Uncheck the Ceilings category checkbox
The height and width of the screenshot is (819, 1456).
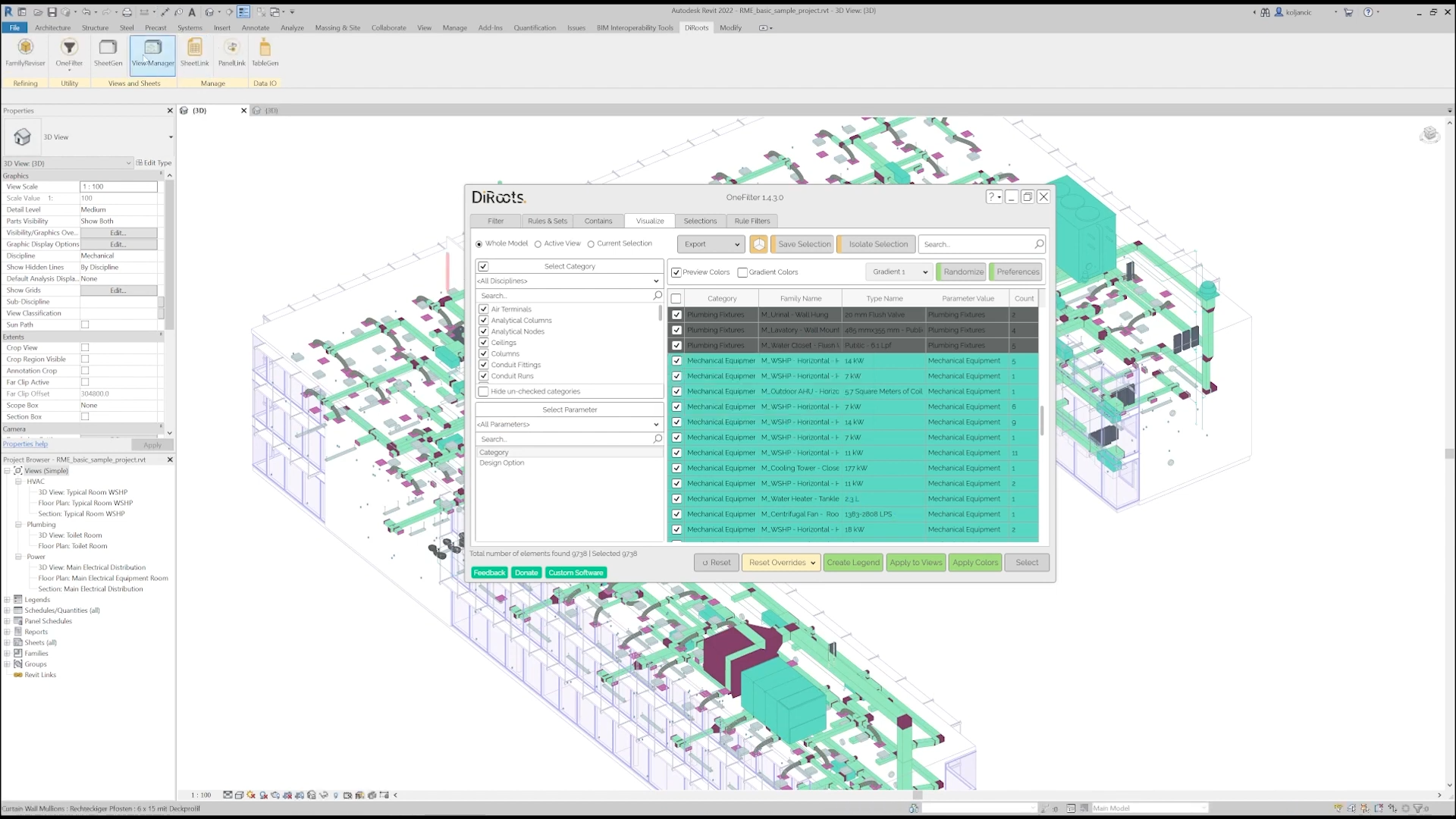(484, 343)
